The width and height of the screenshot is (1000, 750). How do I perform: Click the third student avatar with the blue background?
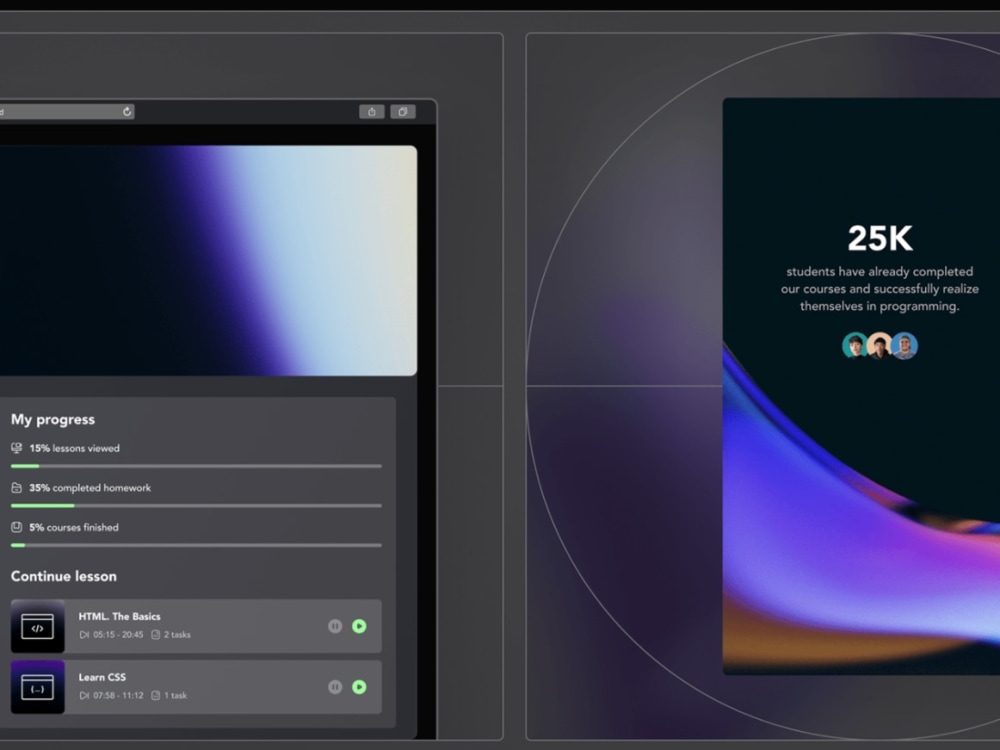pyautogui.click(x=904, y=346)
